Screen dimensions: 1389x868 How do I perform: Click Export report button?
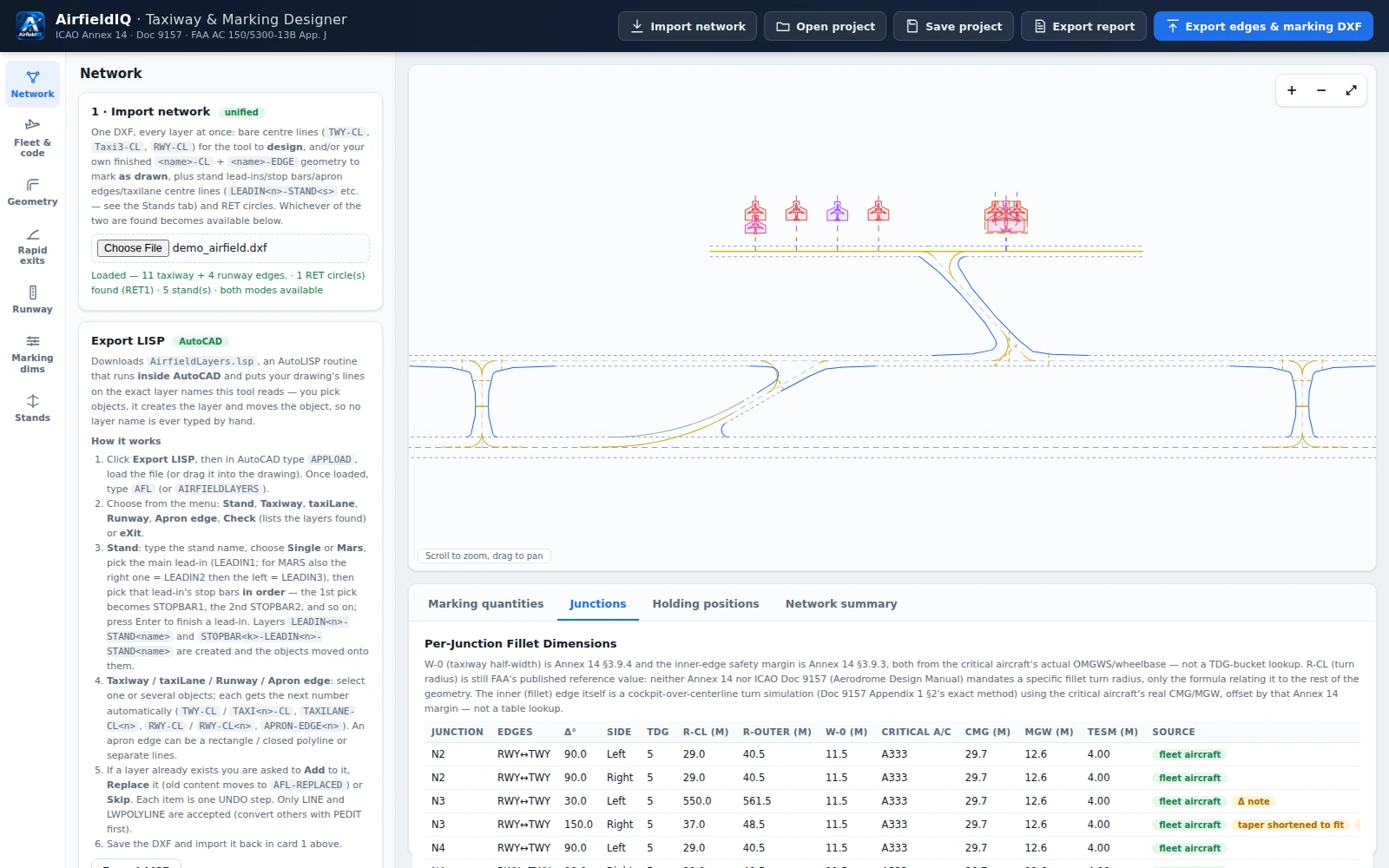[x=1083, y=26]
